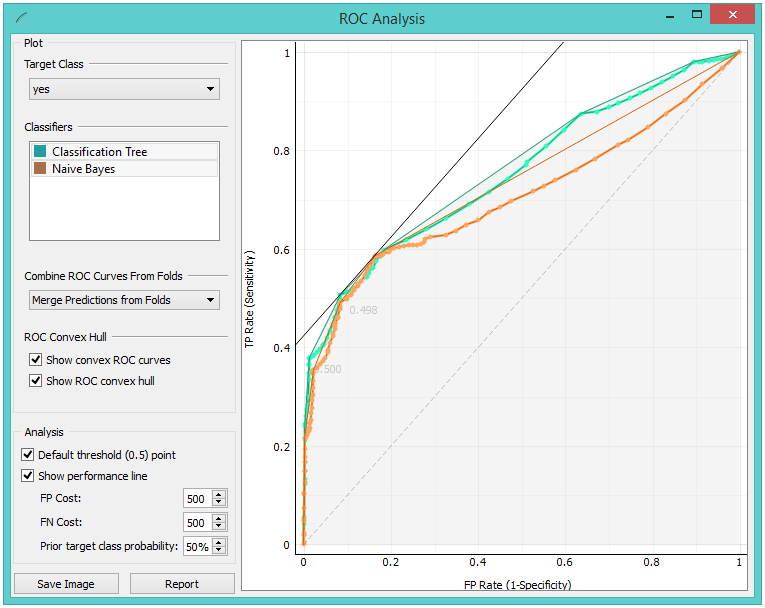
Task: Click the Naive Bayes brown color swatch
Action: pyautogui.click(x=39, y=169)
